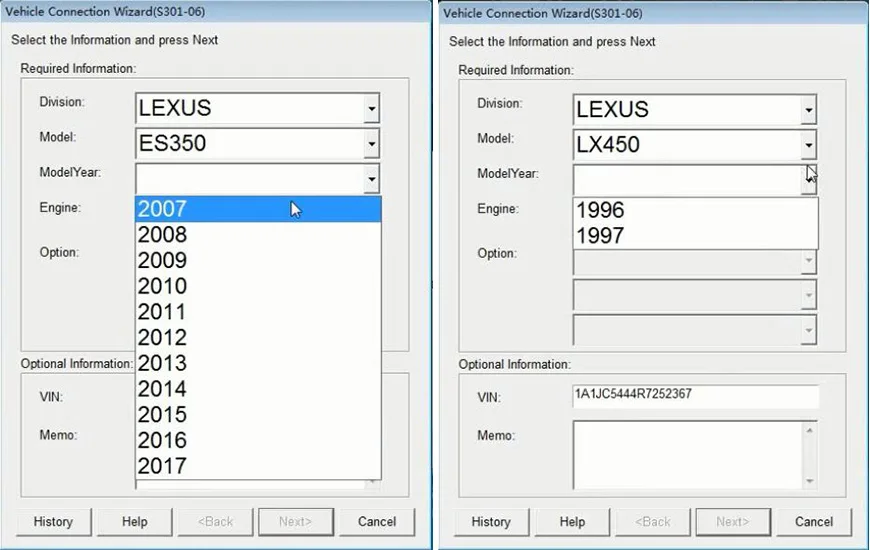
Task: Click History button in right window
Action: tap(491, 522)
